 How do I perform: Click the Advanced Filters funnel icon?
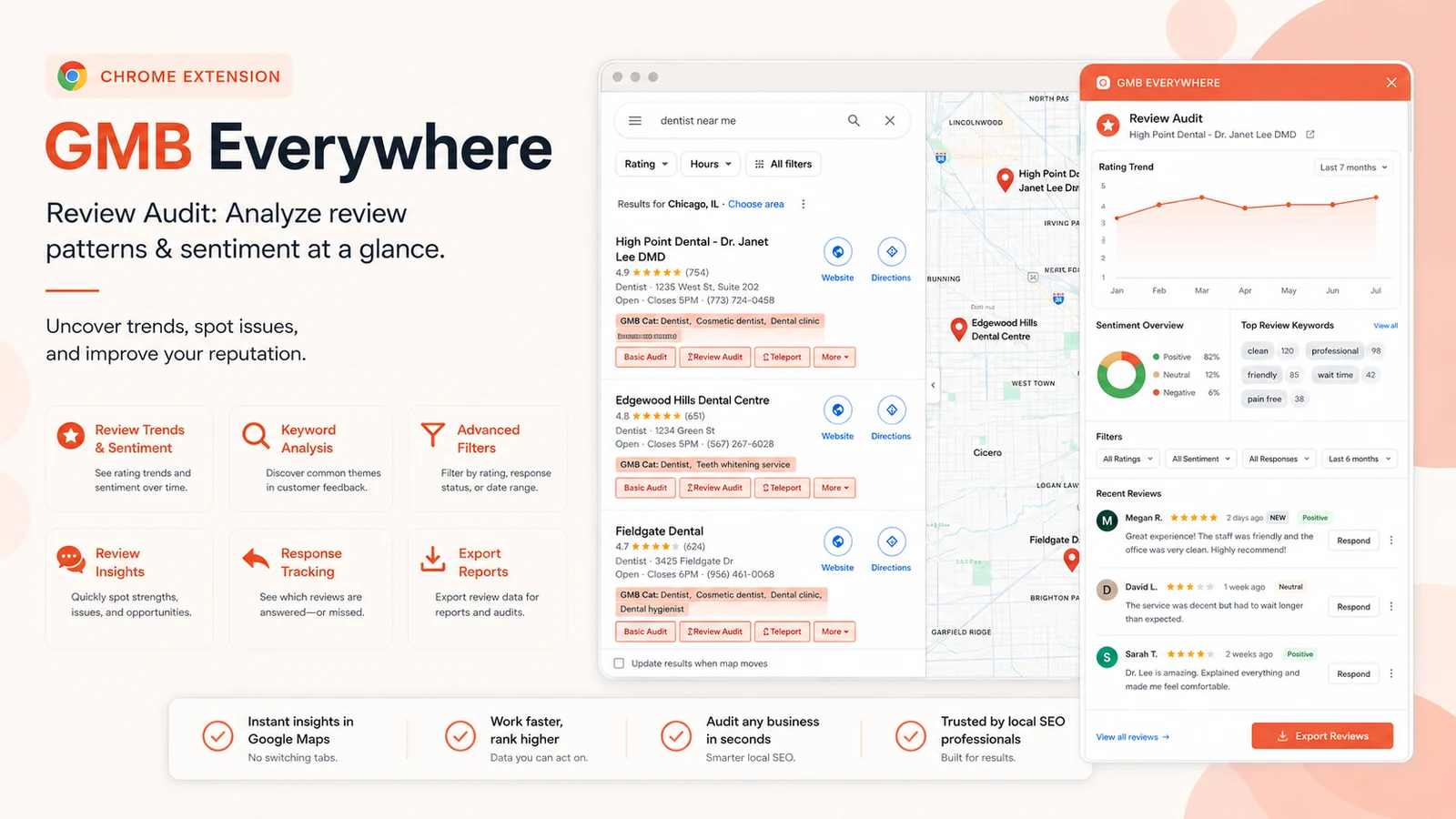[433, 435]
